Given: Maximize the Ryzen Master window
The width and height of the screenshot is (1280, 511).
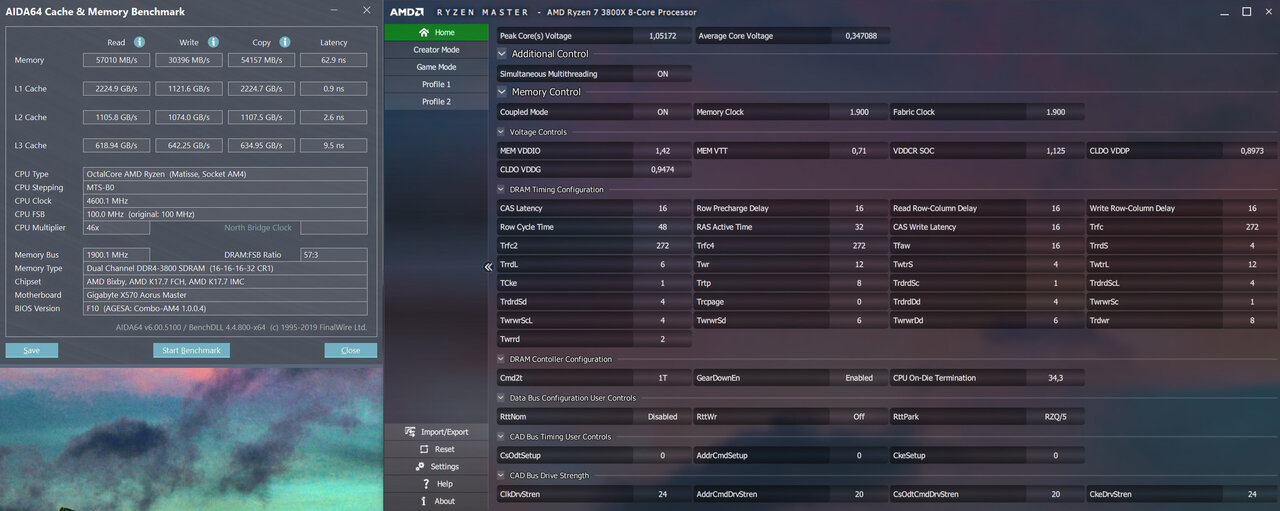Looking at the screenshot, I should (1246, 12).
